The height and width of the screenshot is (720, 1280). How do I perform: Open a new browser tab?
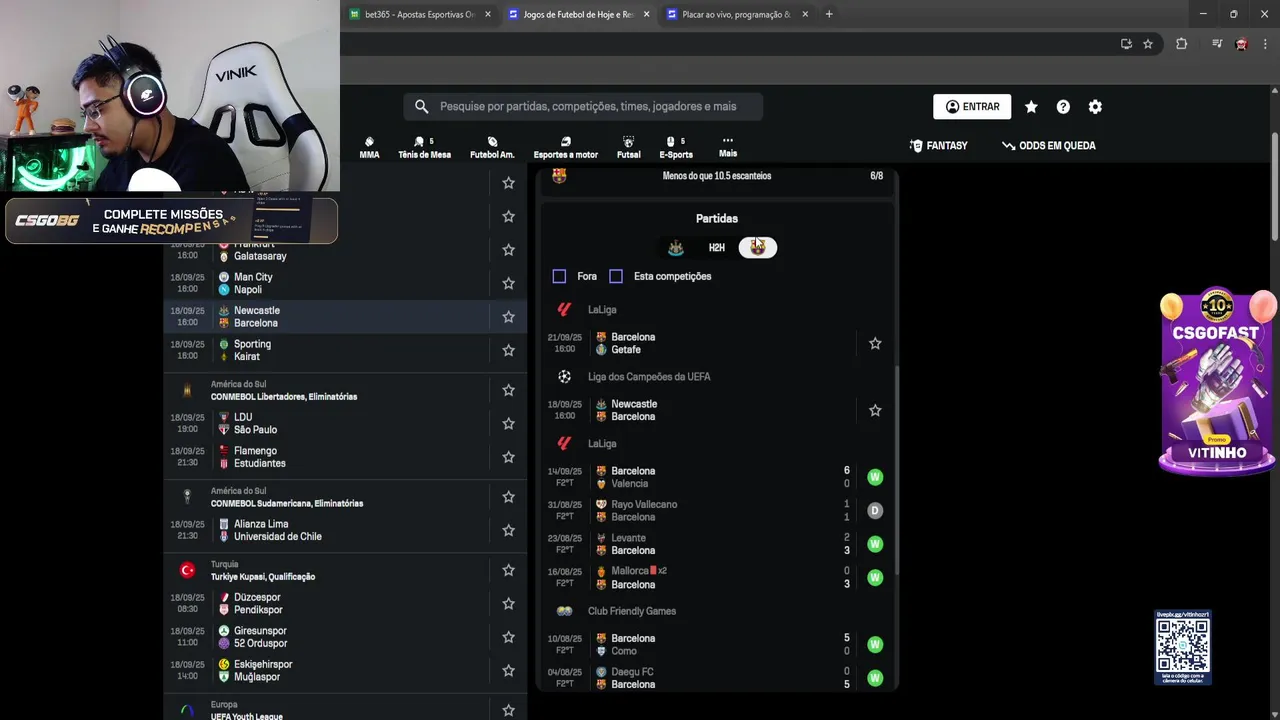pyautogui.click(x=829, y=14)
